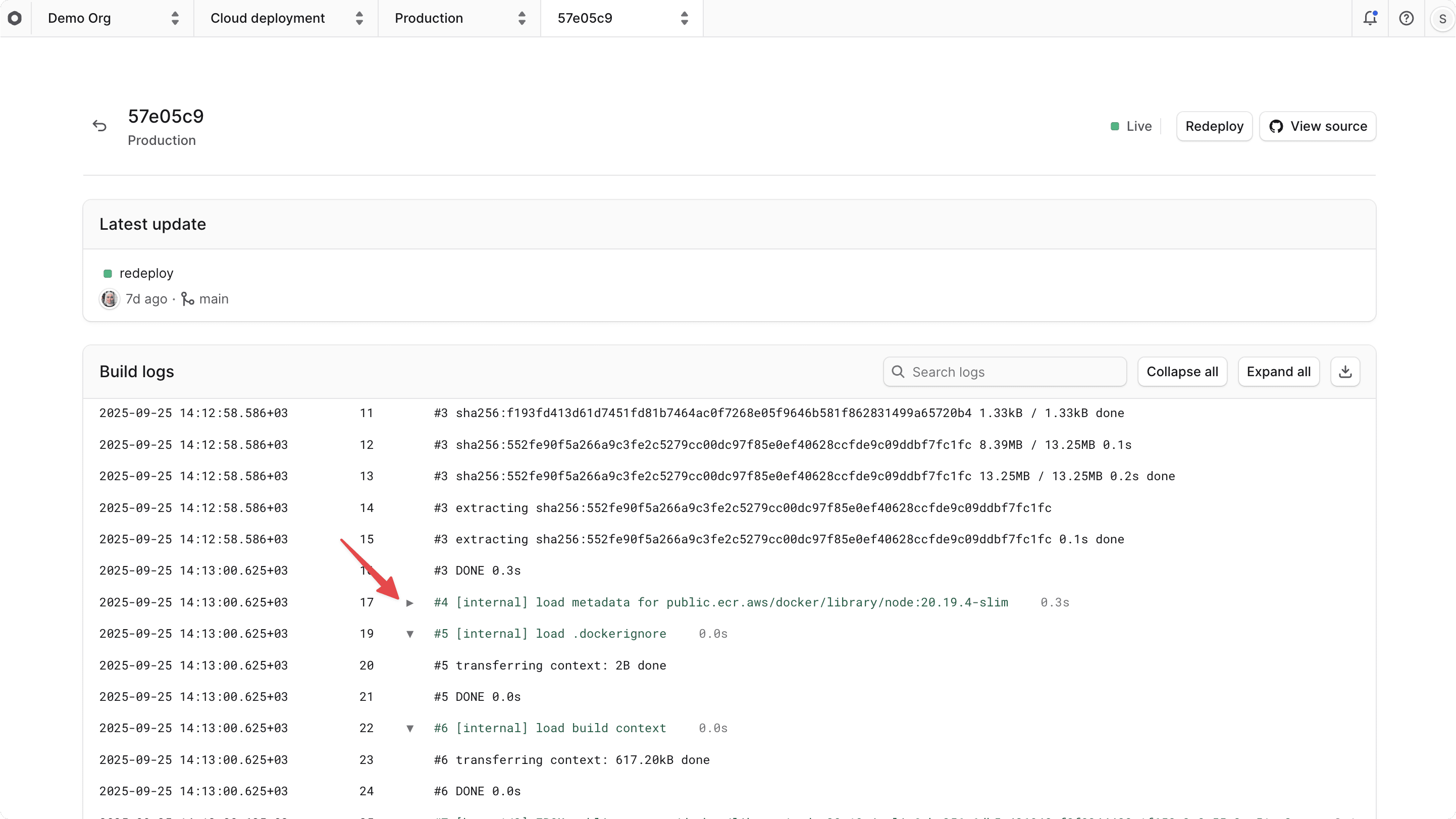Collapse step #5 load .dockerignore logs
The image size is (1456, 819).
pos(410,634)
